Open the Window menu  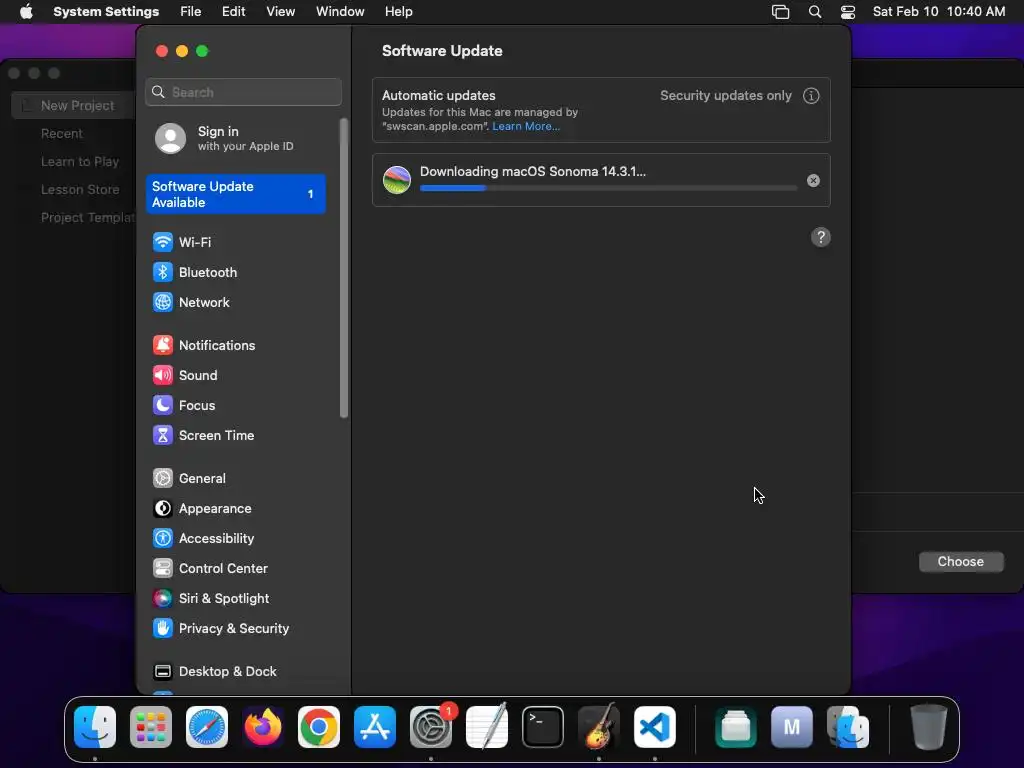pos(340,12)
